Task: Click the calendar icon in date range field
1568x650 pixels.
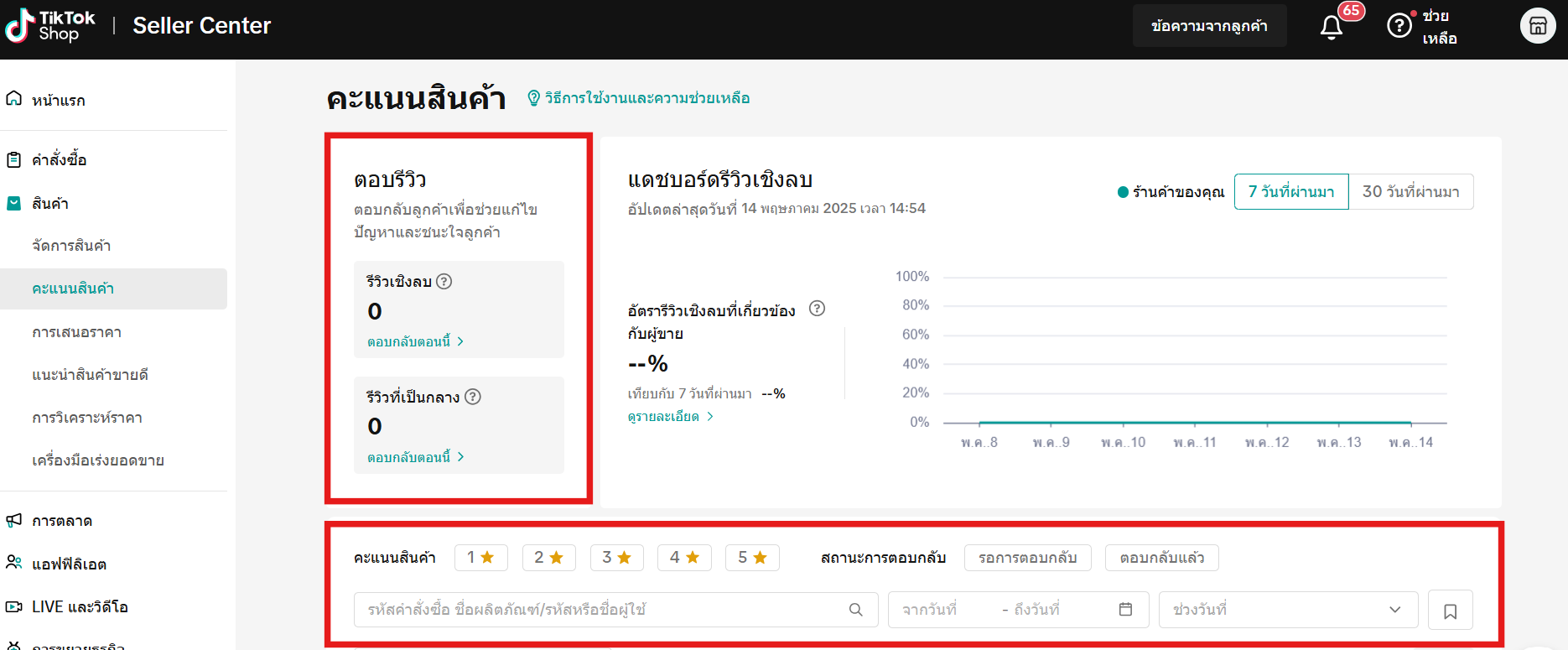Action: pyautogui.click(x=1125, y=609)
